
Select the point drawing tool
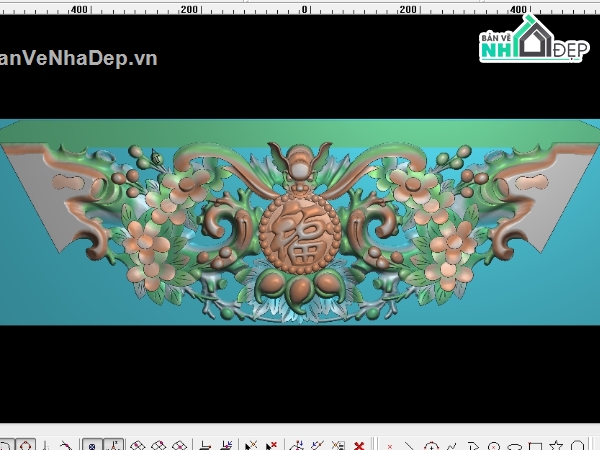coord(389,445)
